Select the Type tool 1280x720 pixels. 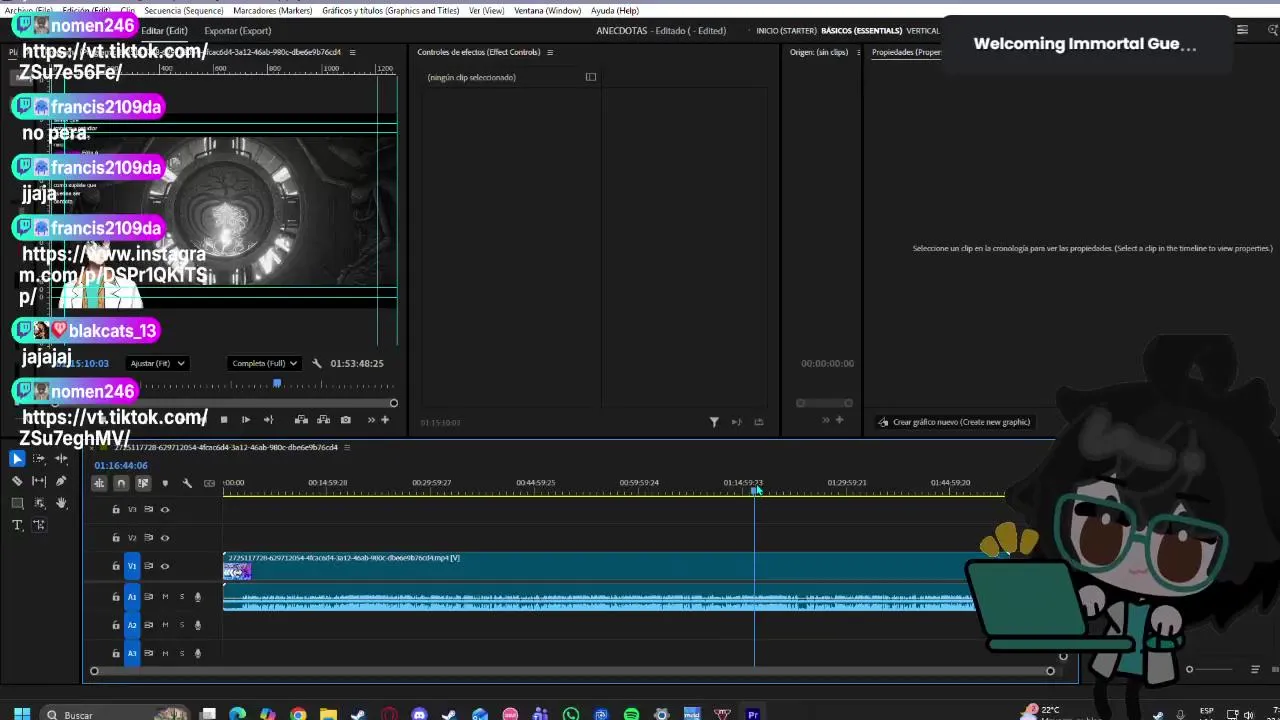17,525
